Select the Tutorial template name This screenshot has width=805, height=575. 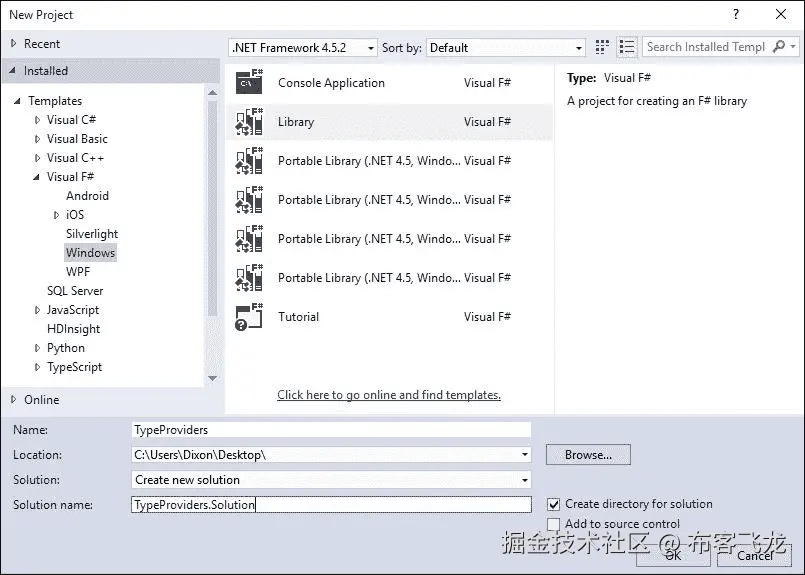click(x=298, y=317)
